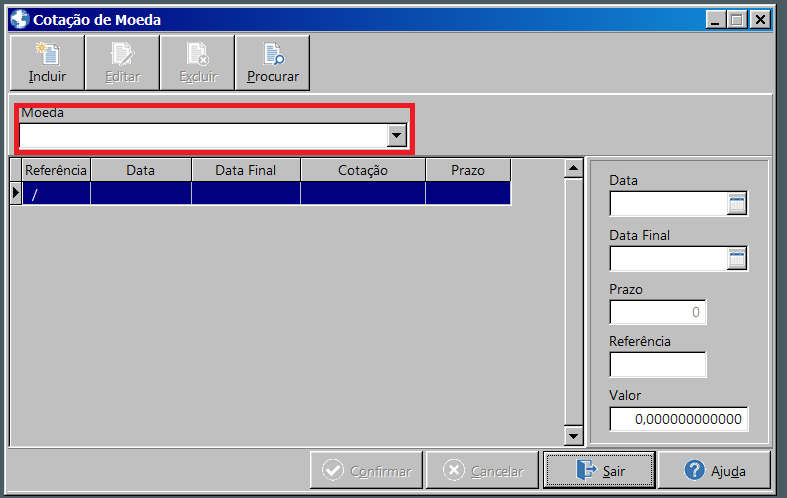
Task: Click the grid scrollbar down arrow
Action: 574,436
